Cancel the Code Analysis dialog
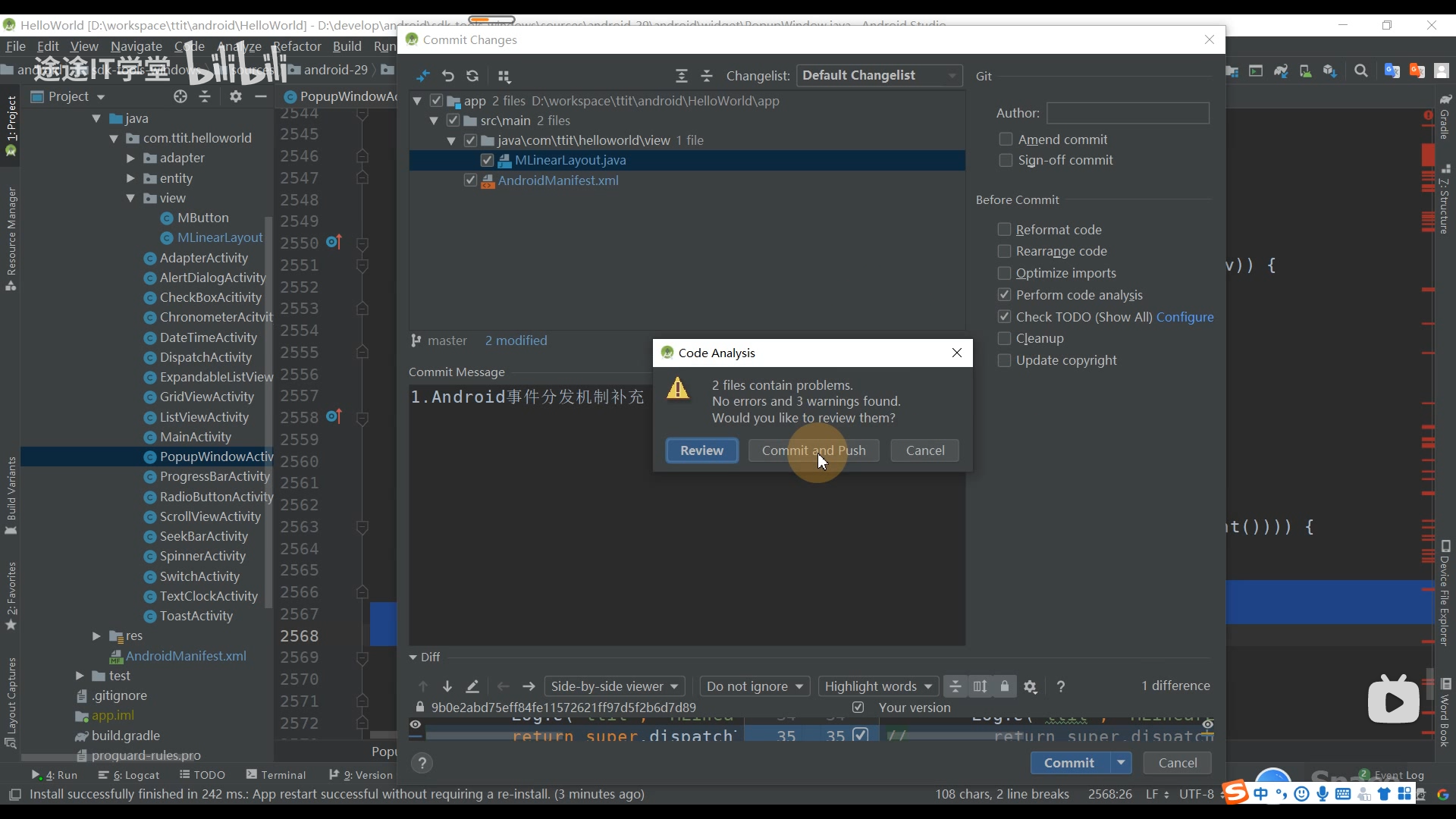 (925, 450)
